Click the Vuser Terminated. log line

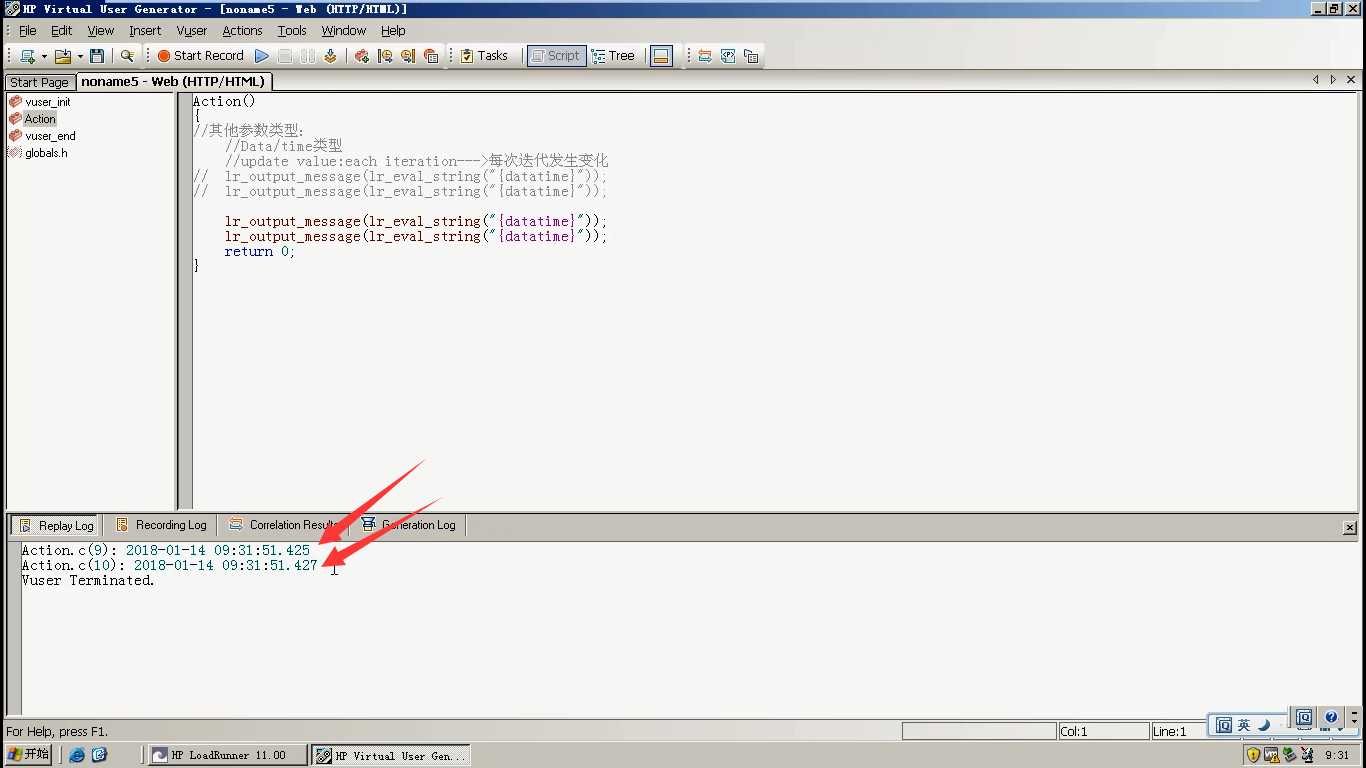(x=88, y=580)
